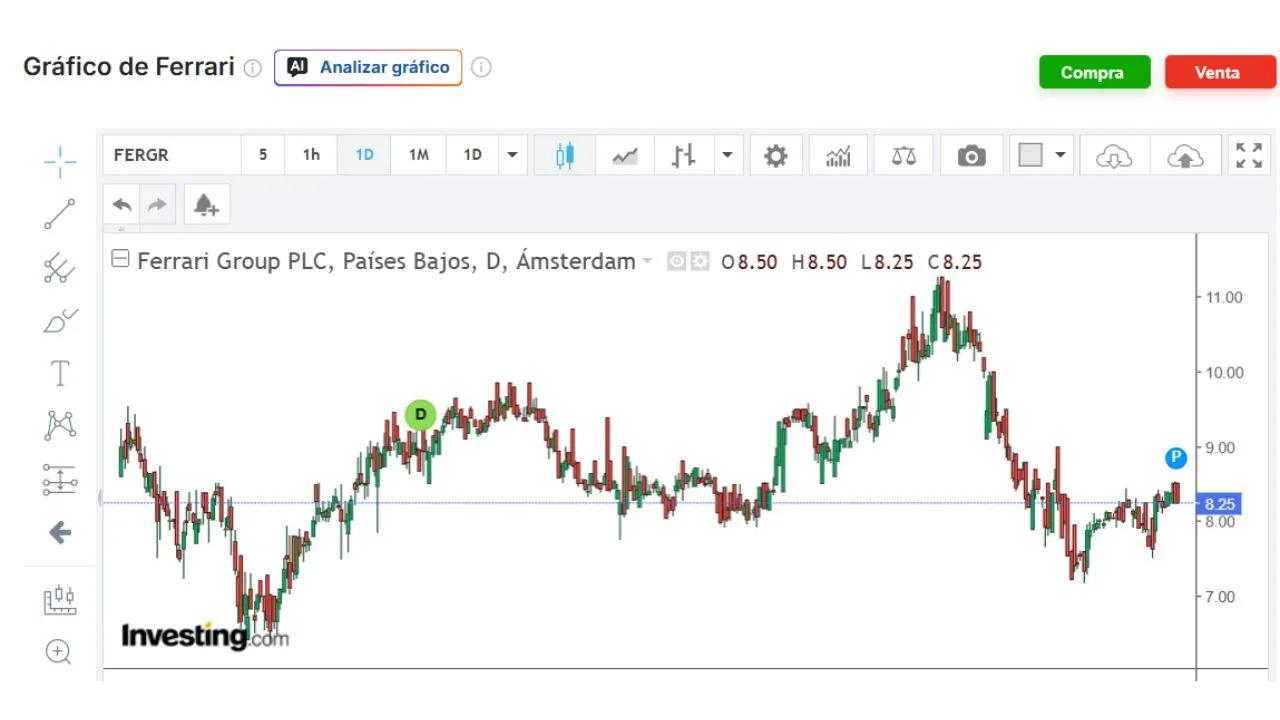Screen dimensions: 1280x720
Task: Collapse the Ferrari Group PLC legend
Action: (x=120, y=260)
